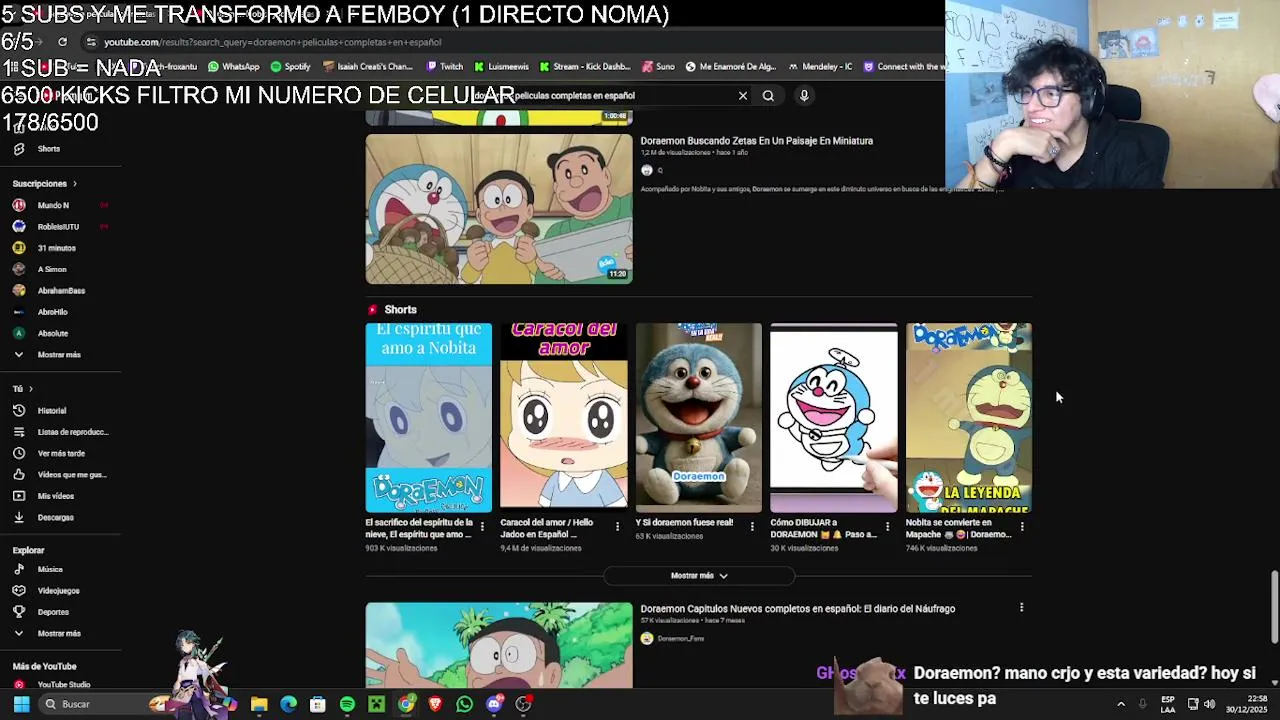Viewport: 1280px width, 720px height.
Task: Expand the Explorar list with Mostrar más
Action: (x=60, y=633)
